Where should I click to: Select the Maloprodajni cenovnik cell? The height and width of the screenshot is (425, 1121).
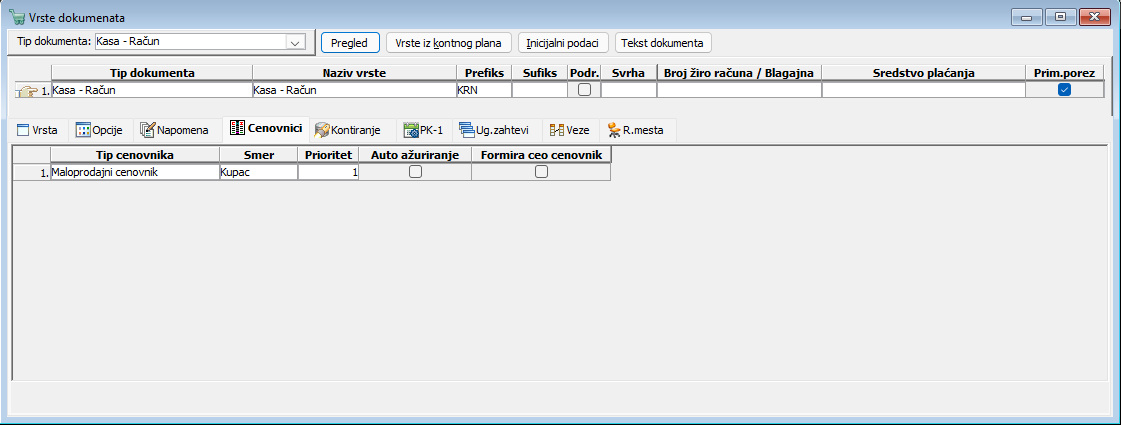tap(135, 172)
